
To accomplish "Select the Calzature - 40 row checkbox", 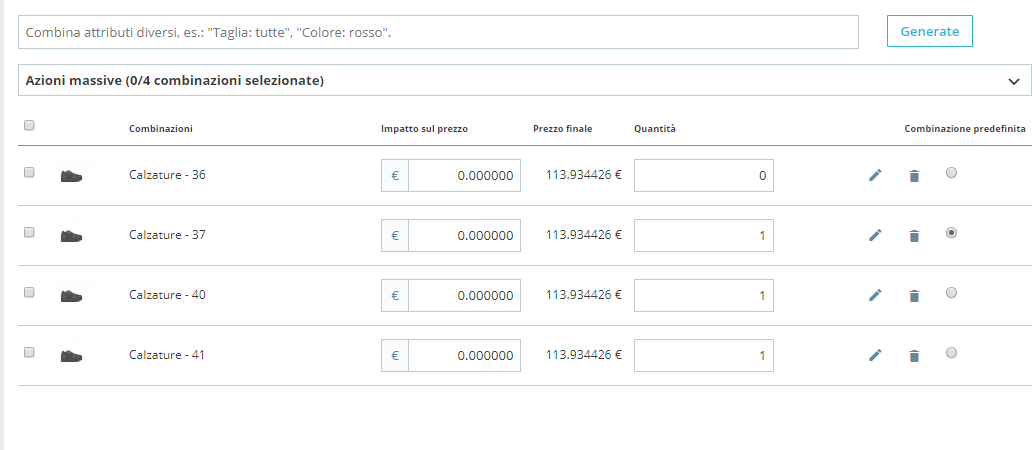I will point(29,293).
